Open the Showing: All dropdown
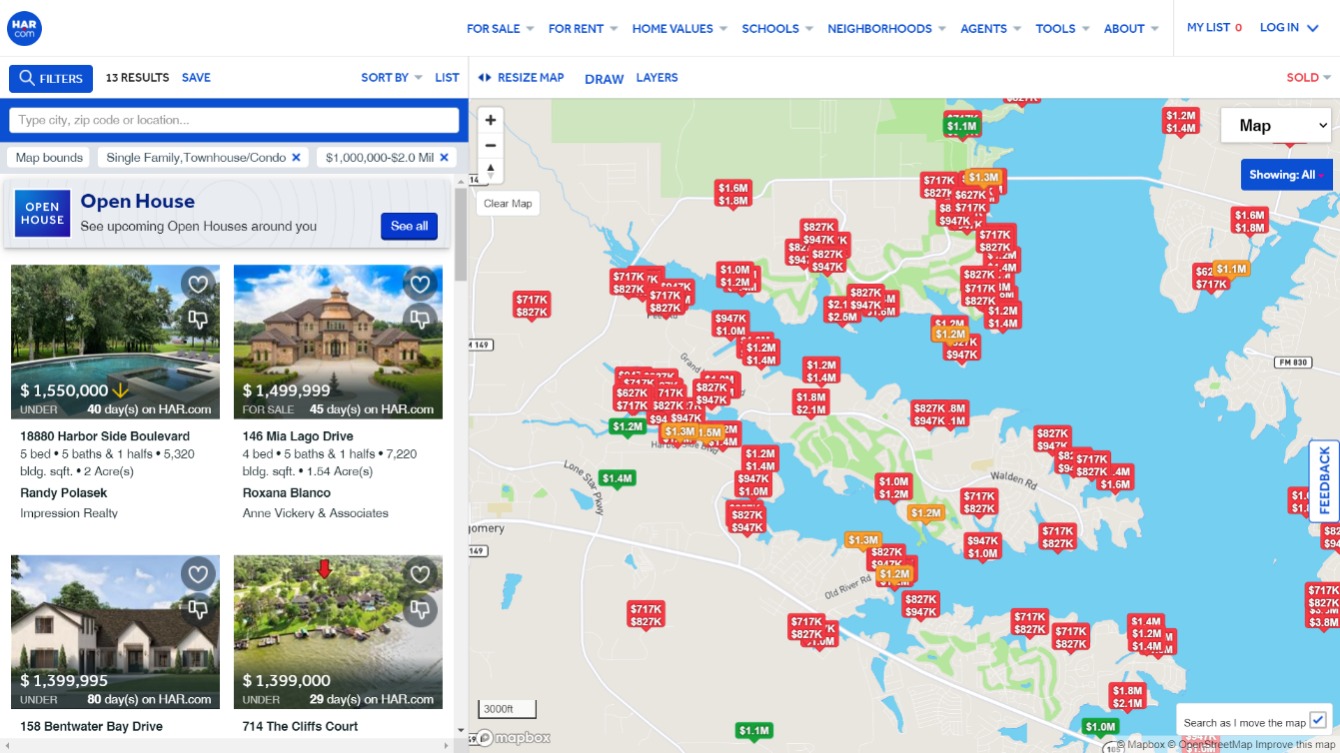The image size is (1340, 753). (x=1286, y=174)
